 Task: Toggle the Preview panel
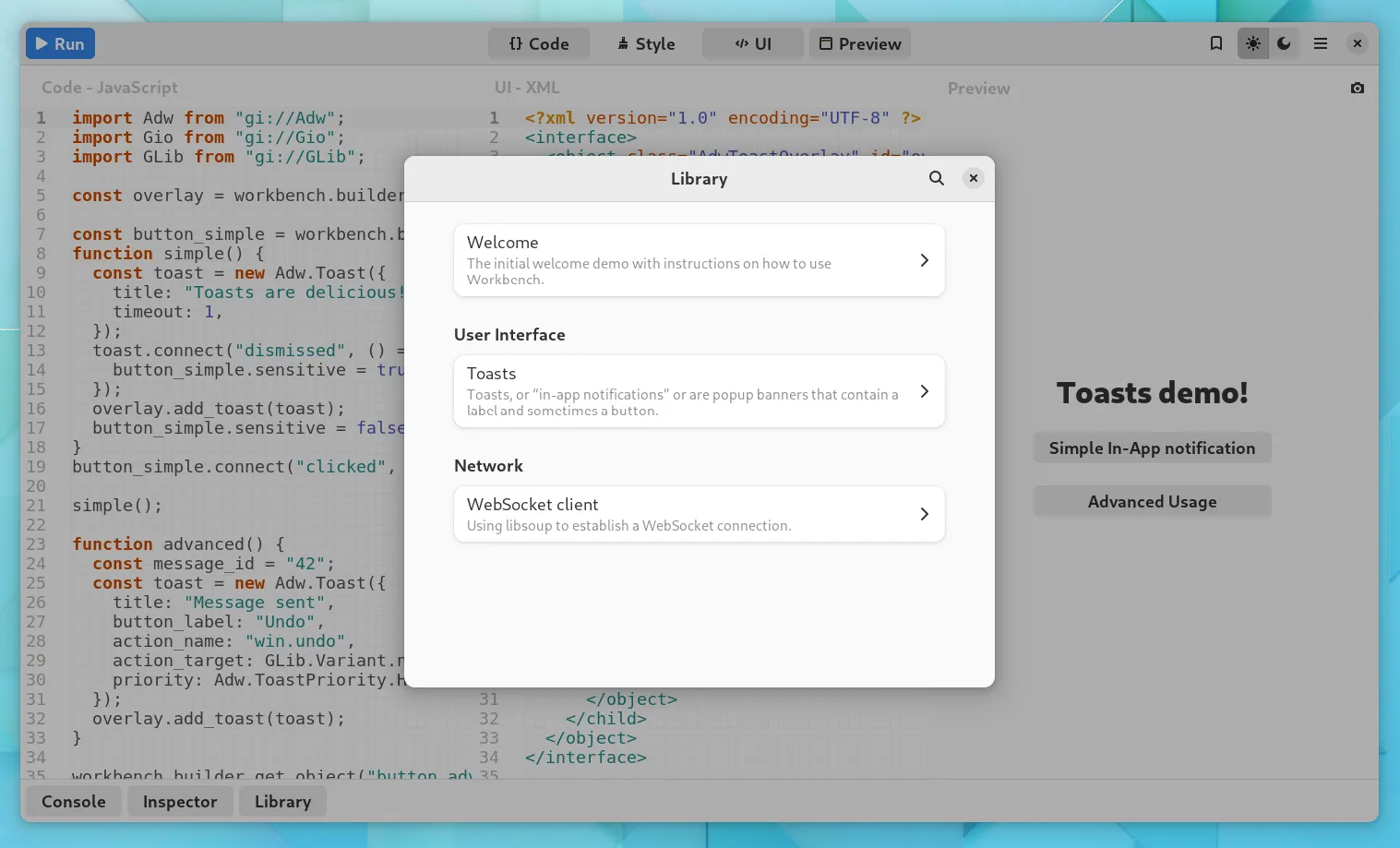coord(860,43)
